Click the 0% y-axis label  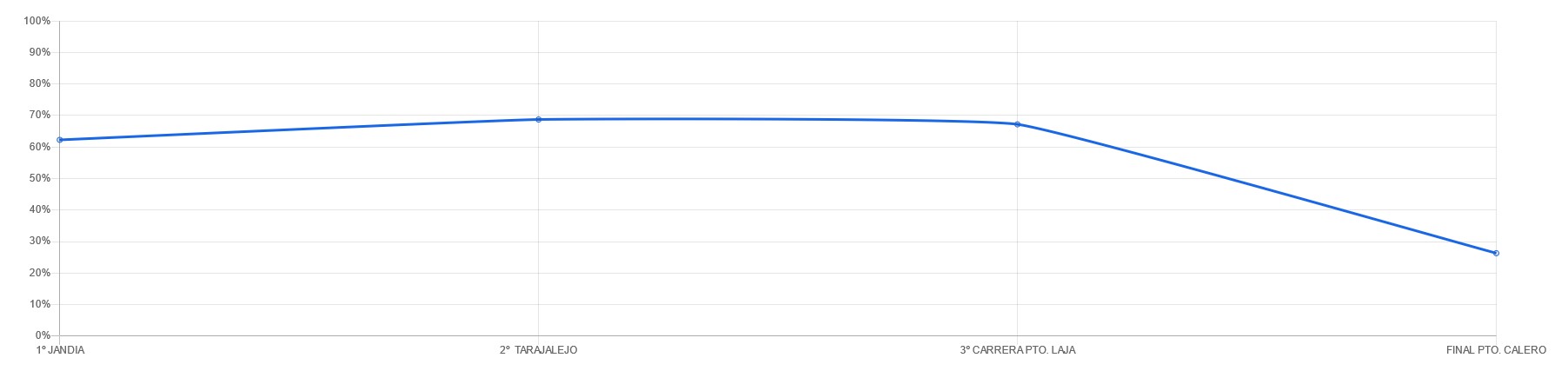point(42,335)
